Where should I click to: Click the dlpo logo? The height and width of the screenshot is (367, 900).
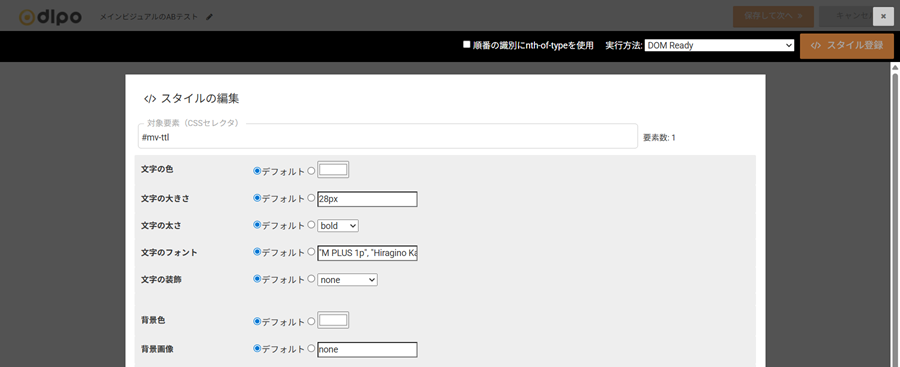[x=50, y=17]
